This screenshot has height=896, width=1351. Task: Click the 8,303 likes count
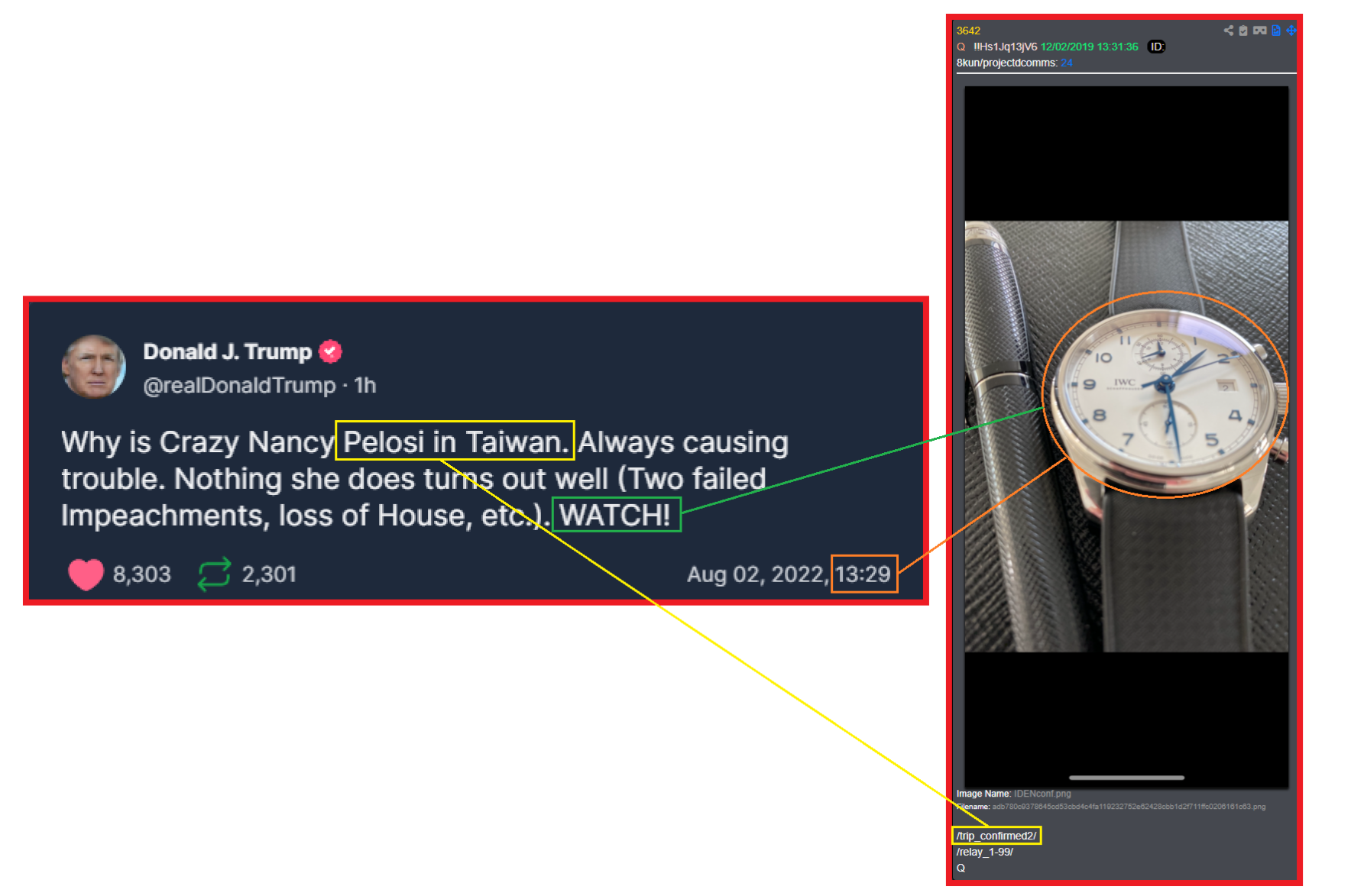click(142, 574)
